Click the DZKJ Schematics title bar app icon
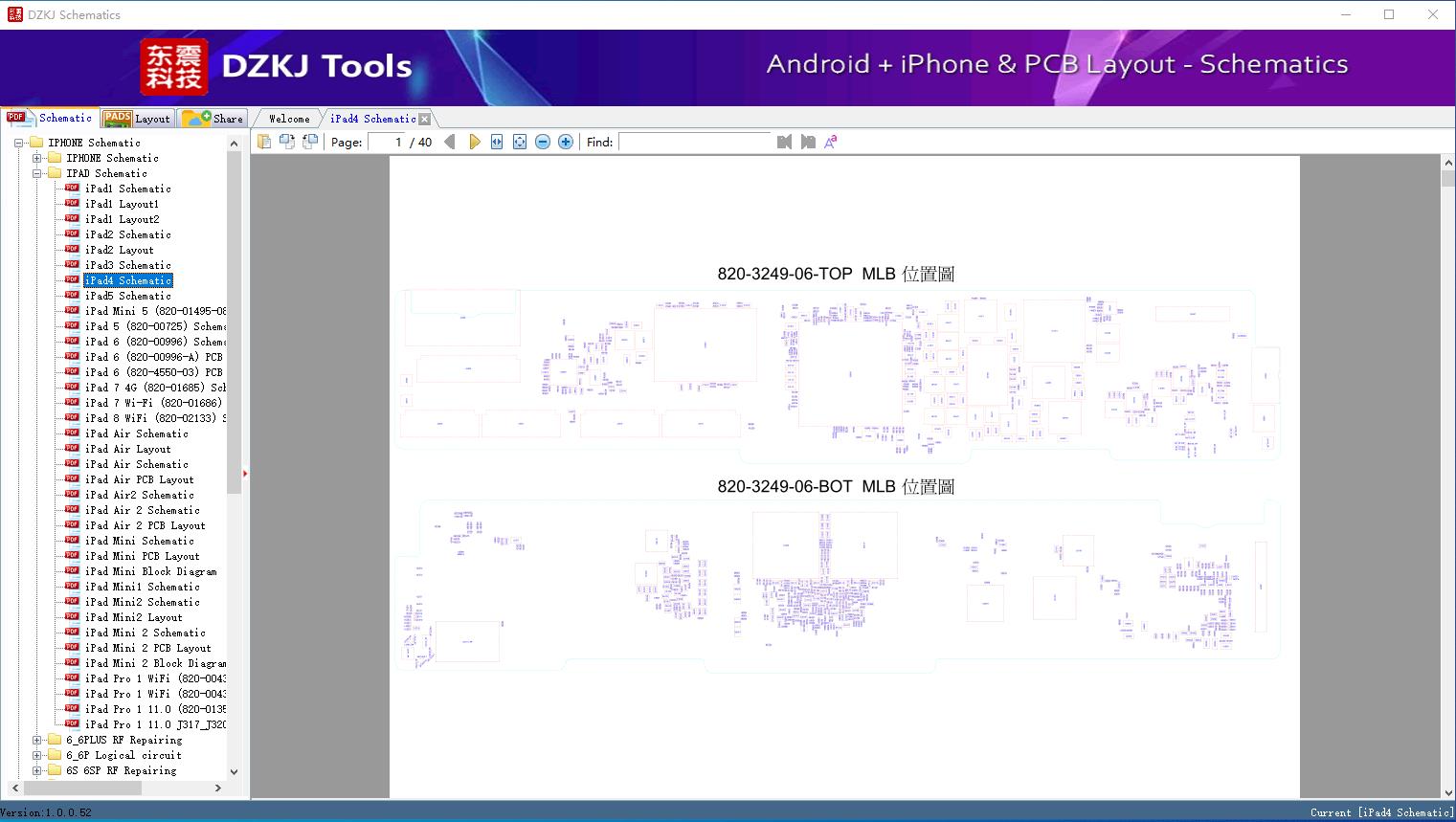This screenshot has height=822, width=1456. click(14, 14)
